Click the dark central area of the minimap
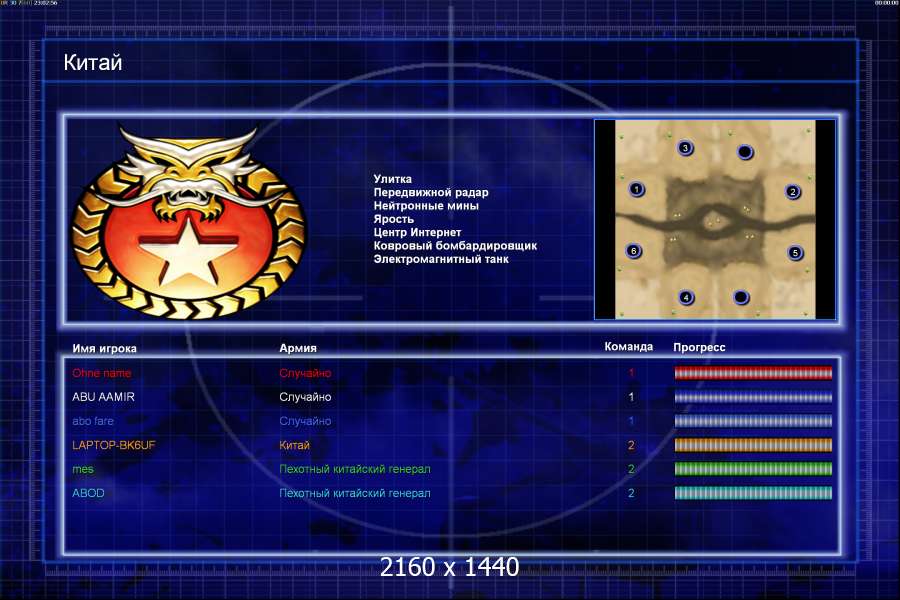Screen dimensions: 900x600 click(715, 222)
